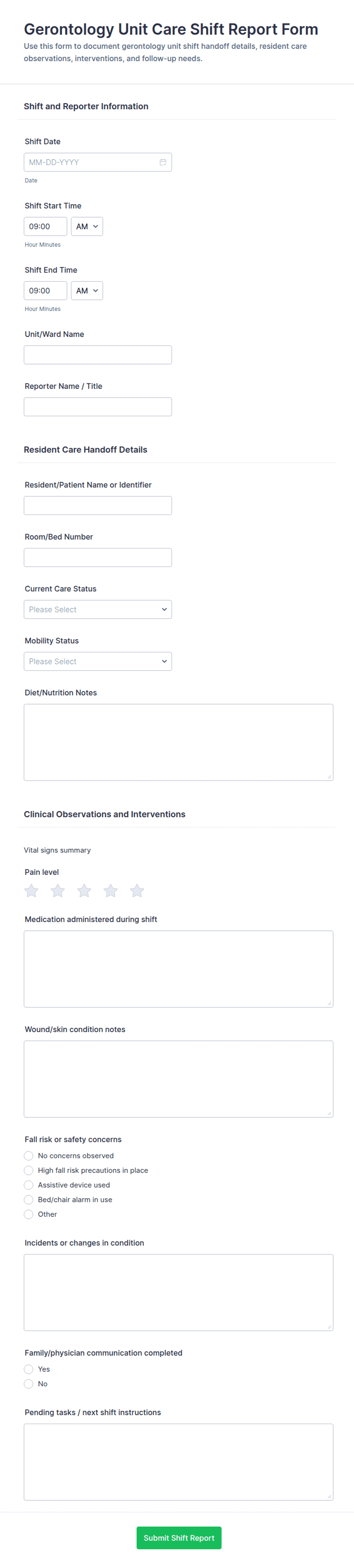354x1568 pixels.
Task: Open the Current Care Status dropdown
Action: [x=98, y=609]
